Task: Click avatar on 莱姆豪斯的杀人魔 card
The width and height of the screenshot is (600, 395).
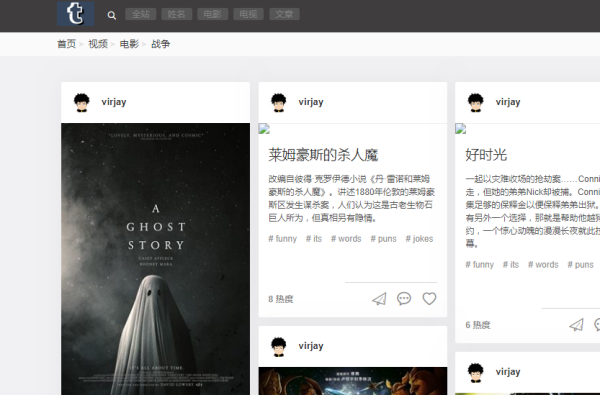Action: 279,103
